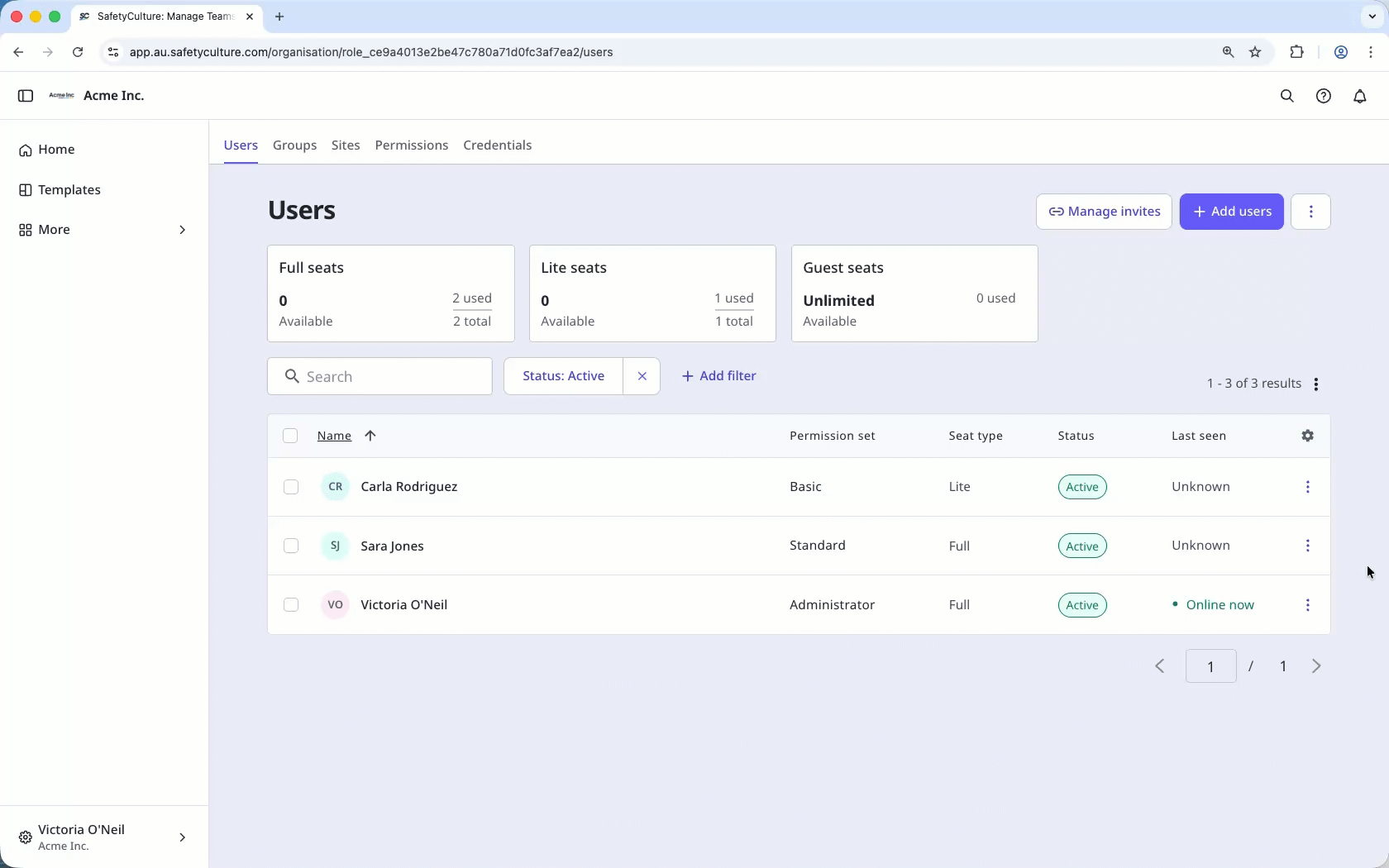
Task: Tick the checkbox for Carla Rodriguez
Action: (x=291, y=487)
